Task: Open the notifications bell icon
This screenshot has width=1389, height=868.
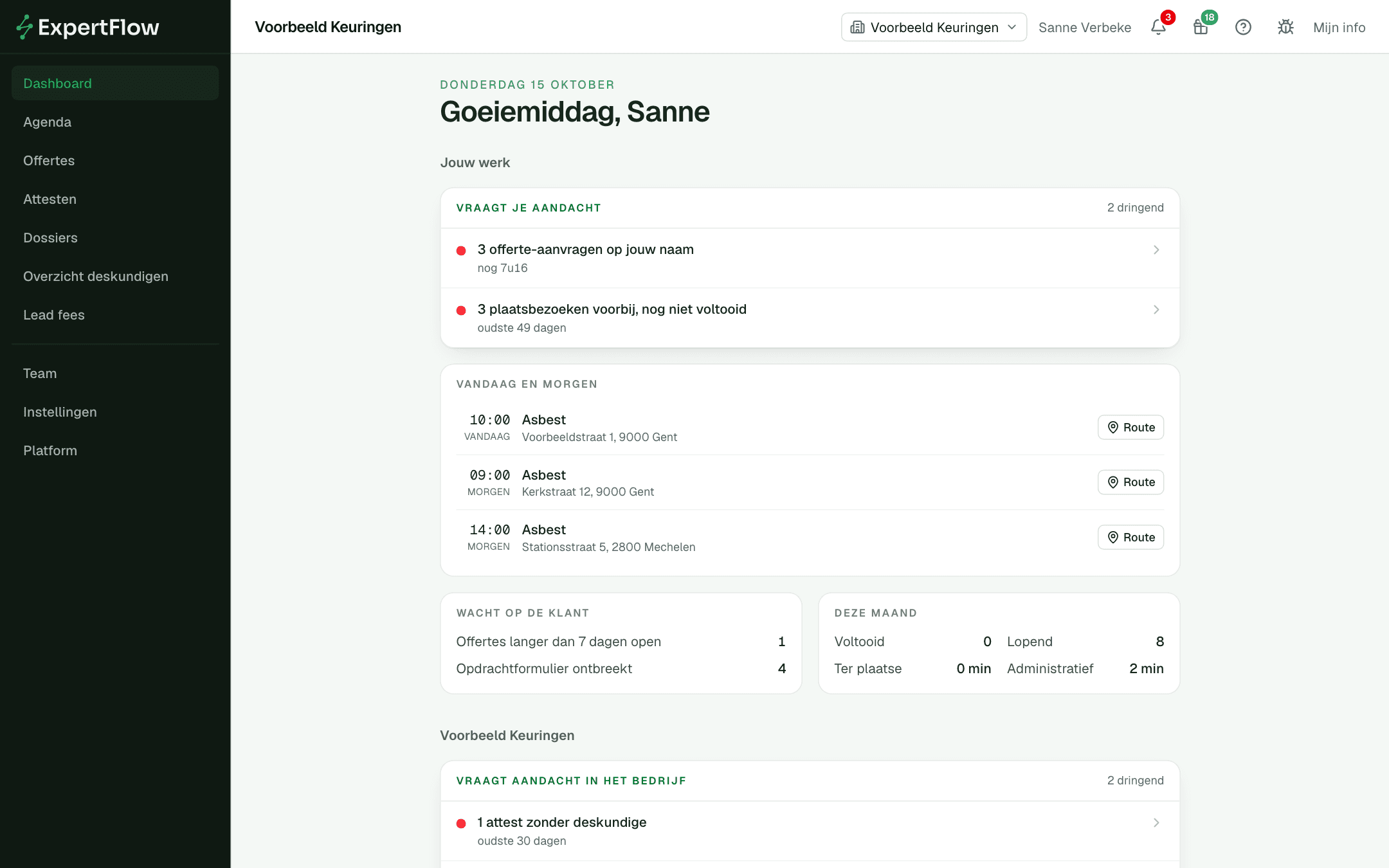Action: pyautogui.click(x=1158, y=27)
